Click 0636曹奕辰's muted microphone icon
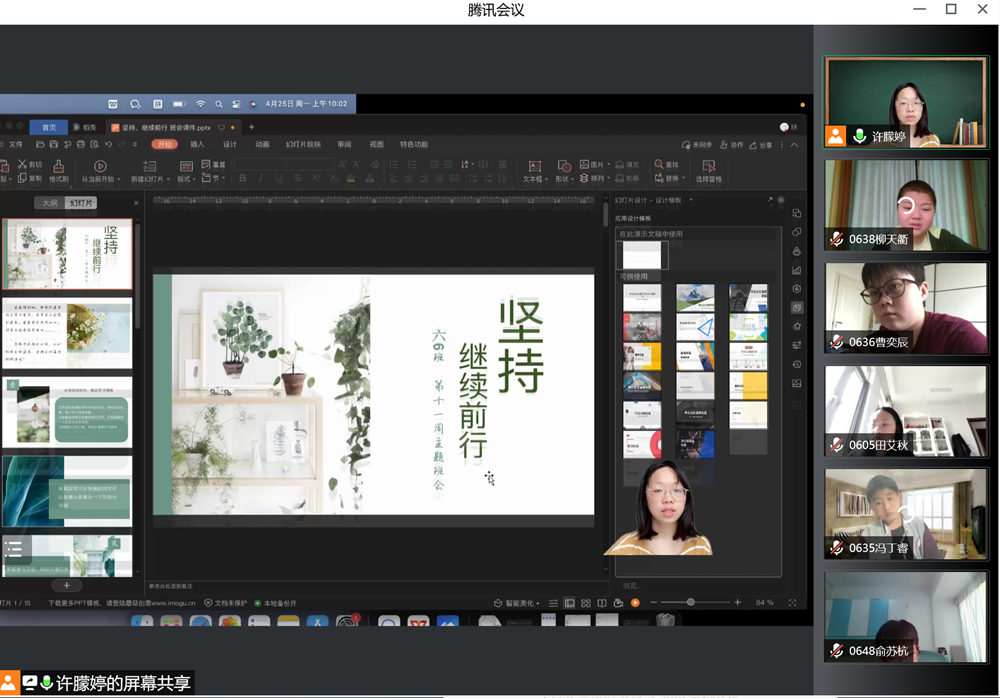Viewport: 1000px width, 698px height. 837,342
